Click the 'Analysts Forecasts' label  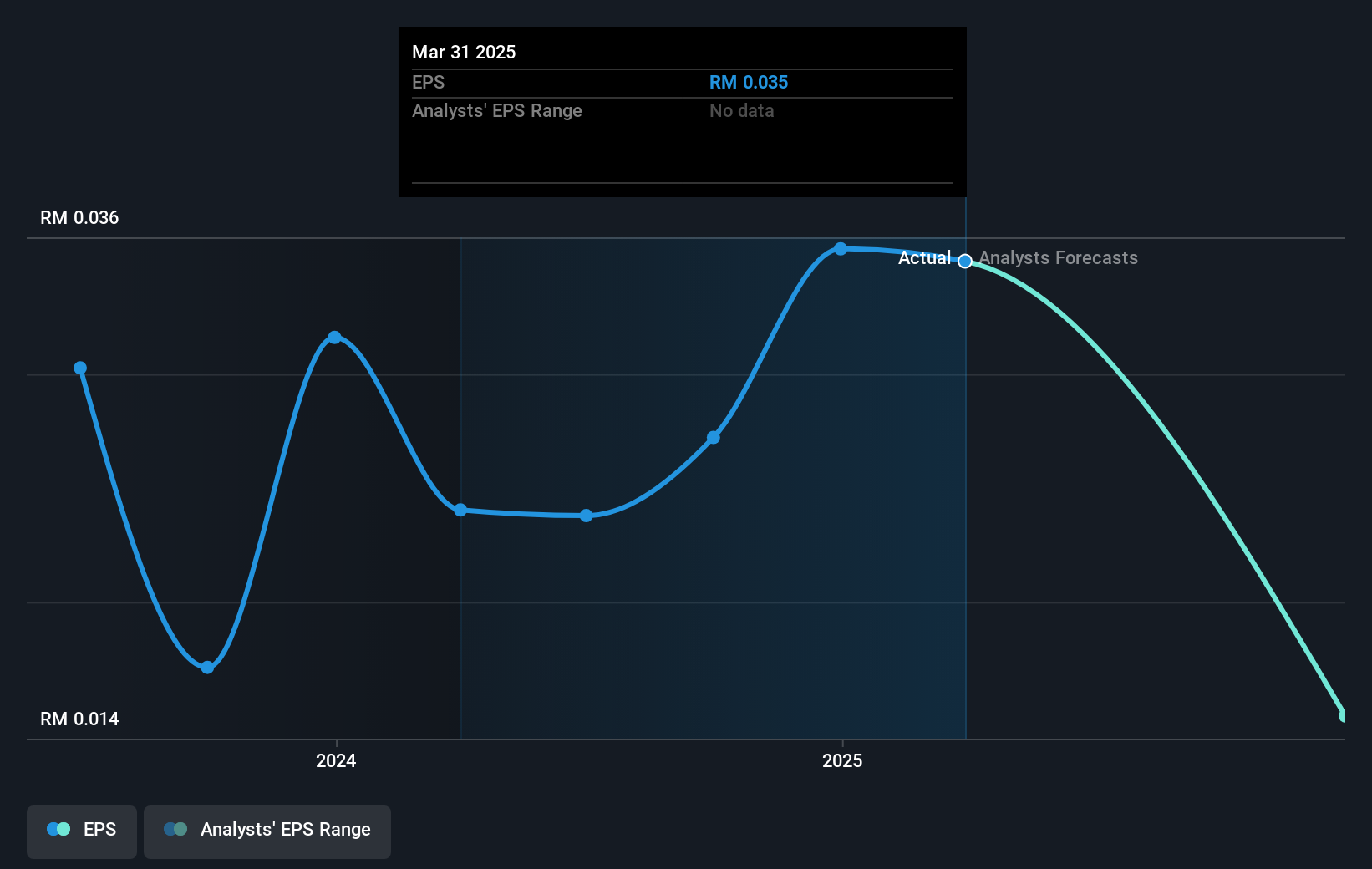(1058, 258)
